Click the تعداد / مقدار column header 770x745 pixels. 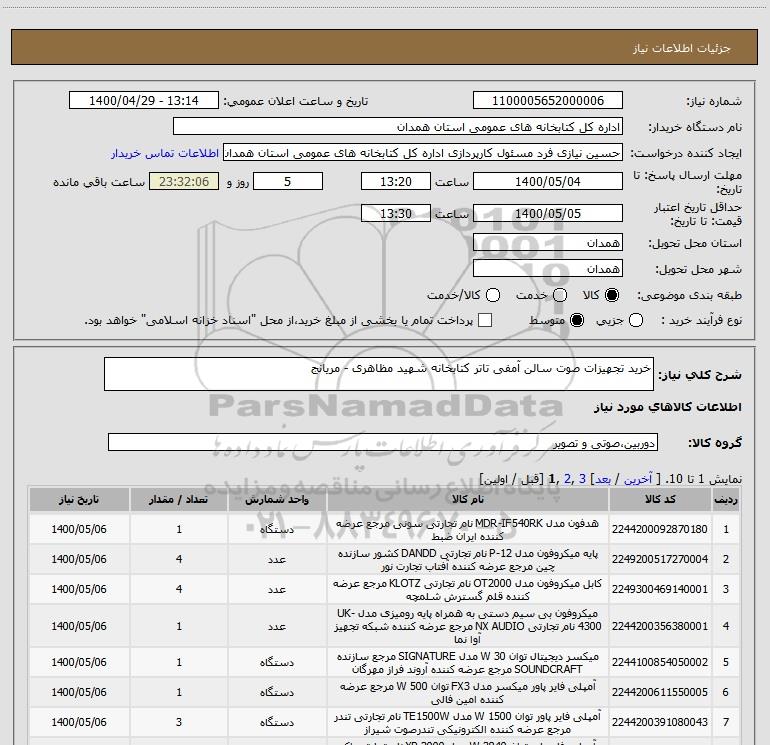[179, 499]
